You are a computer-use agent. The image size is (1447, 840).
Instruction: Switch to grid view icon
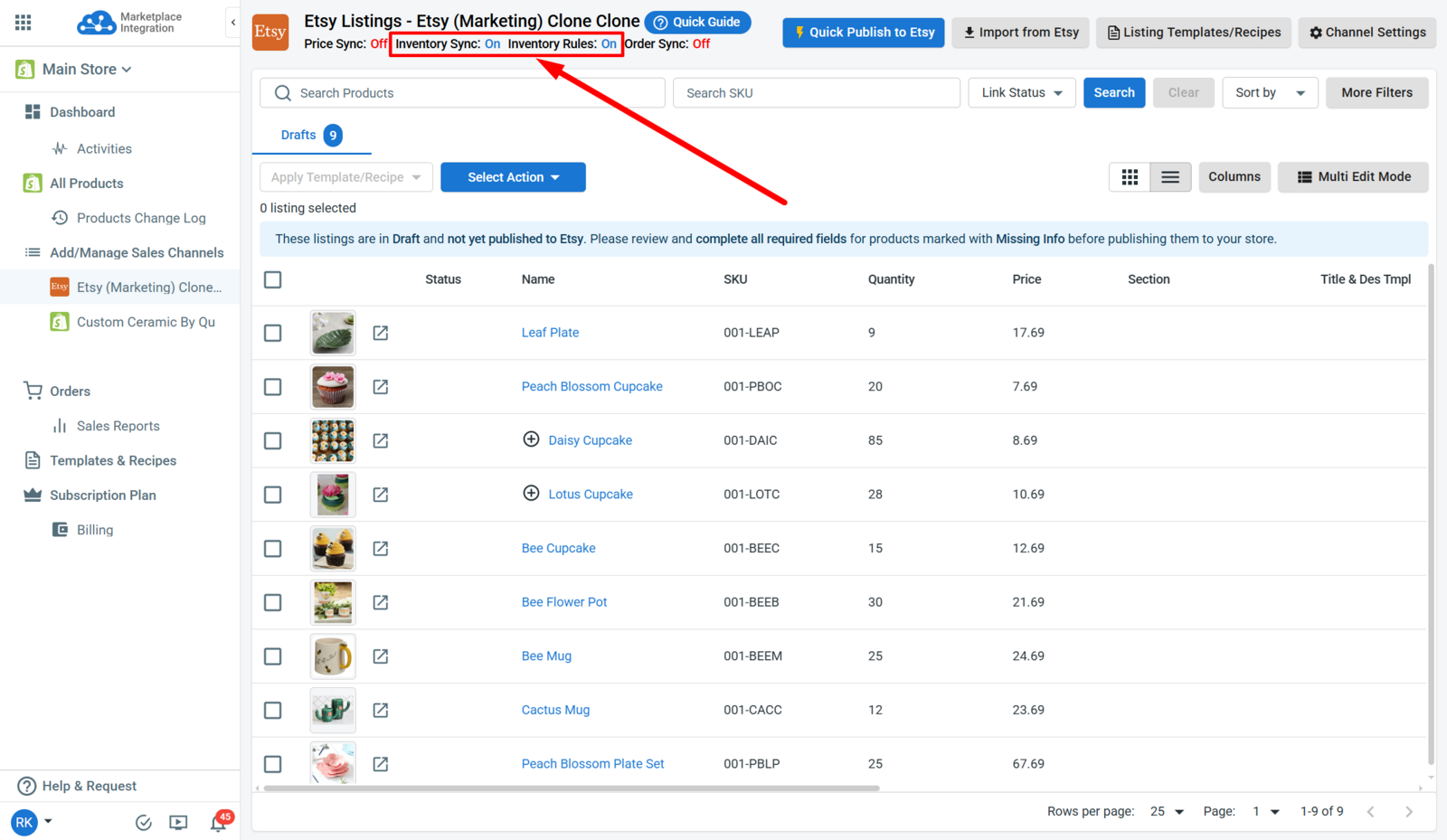coord(1130,177)
